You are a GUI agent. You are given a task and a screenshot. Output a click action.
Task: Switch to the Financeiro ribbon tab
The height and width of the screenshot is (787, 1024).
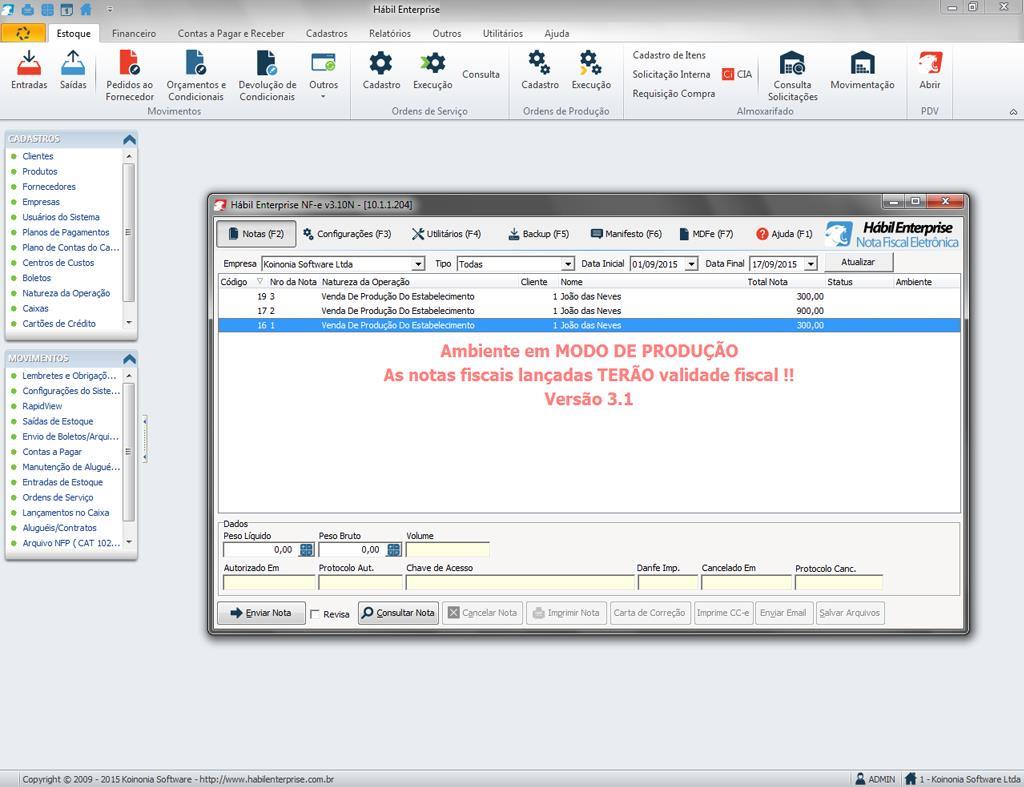click(134, 33)
